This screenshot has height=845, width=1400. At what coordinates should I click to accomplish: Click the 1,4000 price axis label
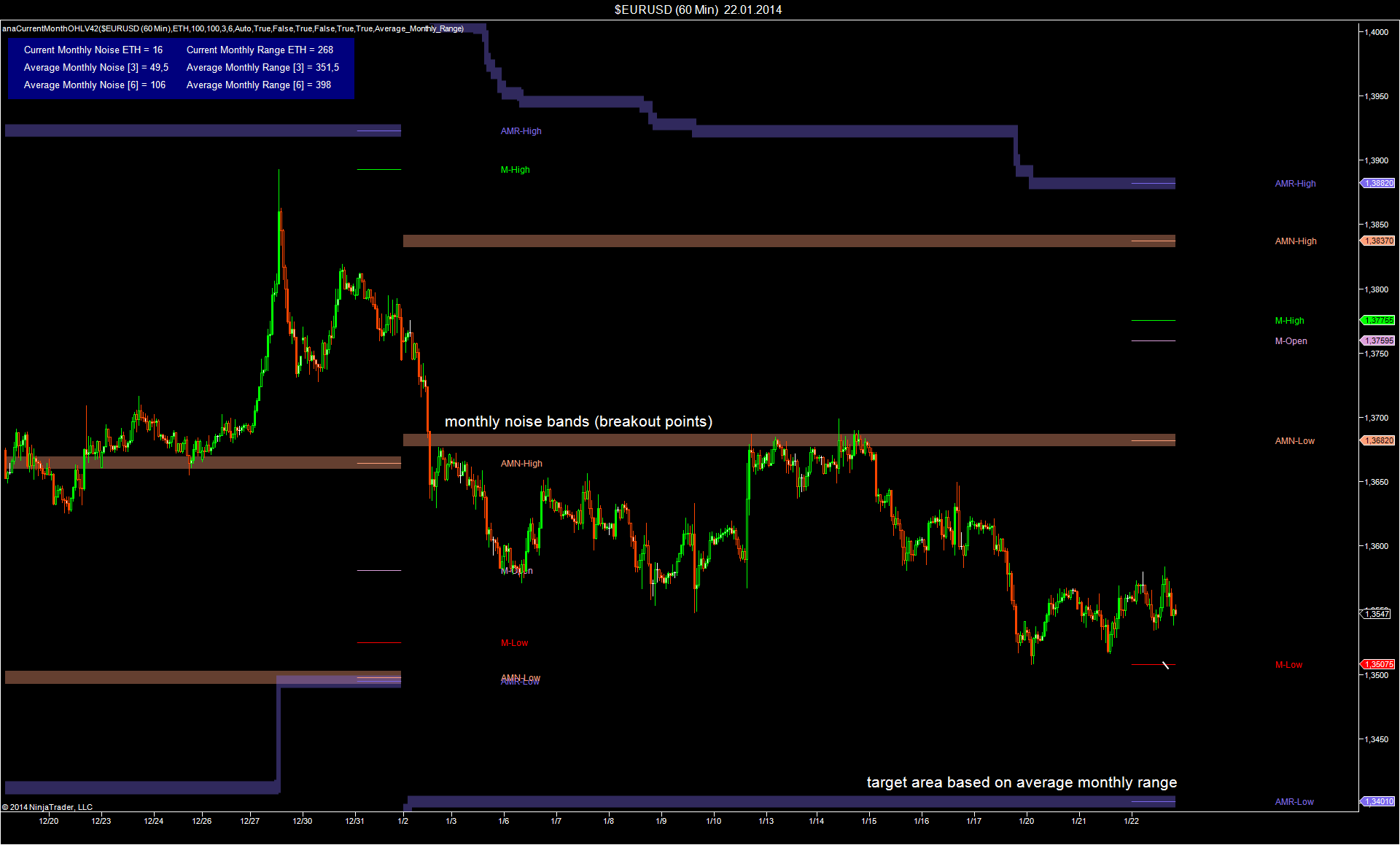[x=1377, y=32]
